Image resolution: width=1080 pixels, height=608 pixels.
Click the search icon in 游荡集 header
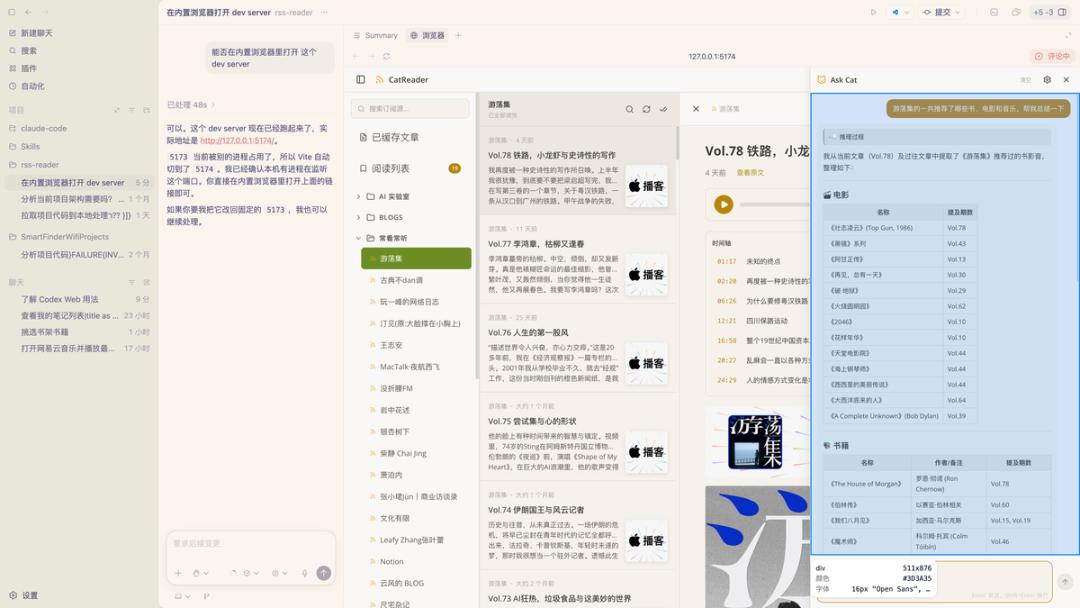pyautogui.click(x=630, y=109)
